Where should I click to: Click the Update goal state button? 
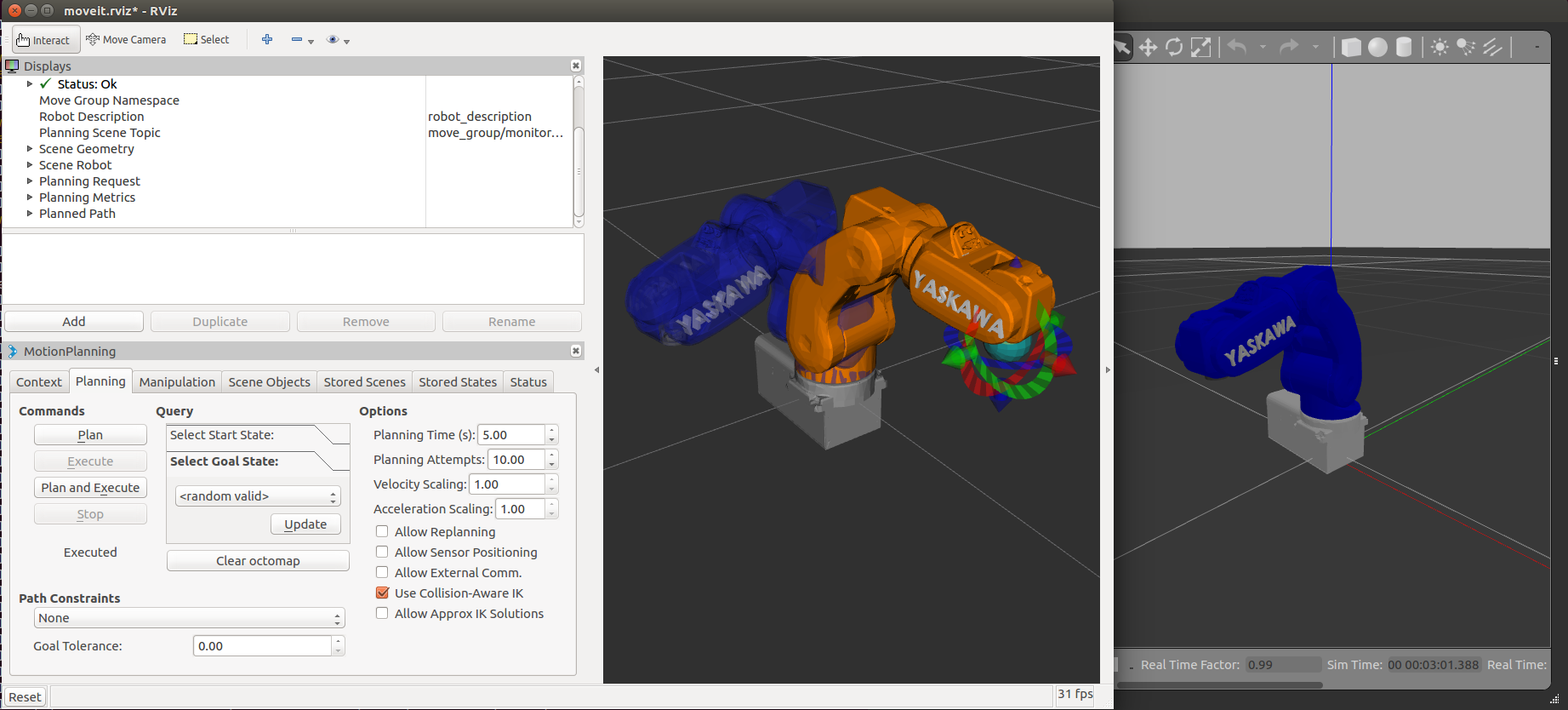[305, 524]
